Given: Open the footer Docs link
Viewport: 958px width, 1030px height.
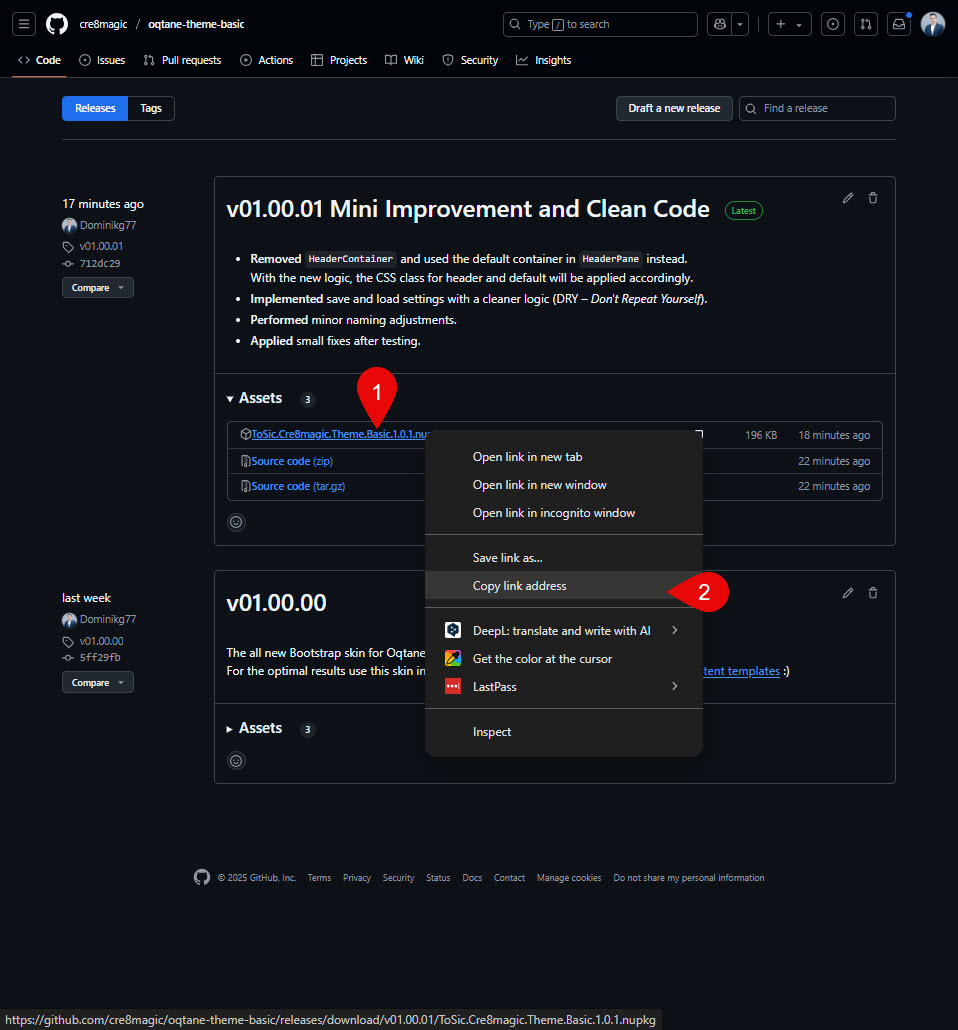Looking at the screenshot, I should pyautogui.click(x=472, y=878).
